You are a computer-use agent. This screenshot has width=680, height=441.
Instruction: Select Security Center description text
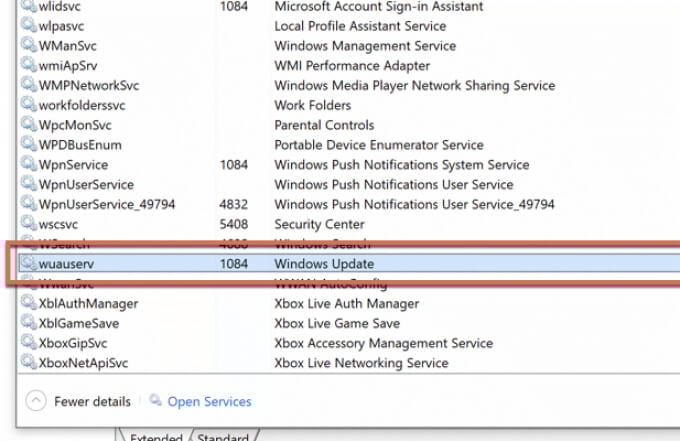coord(319,224)
